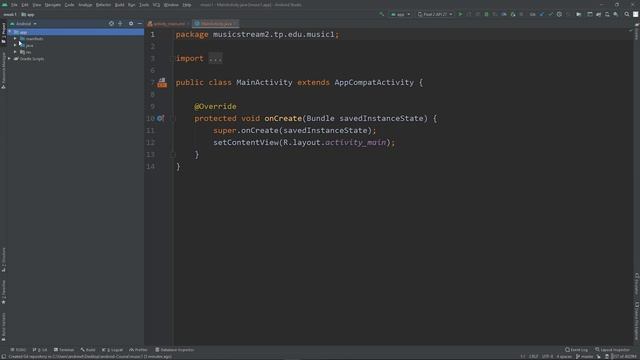Open the Terminal tool window

pyautogui.click(x=64, y=350)
